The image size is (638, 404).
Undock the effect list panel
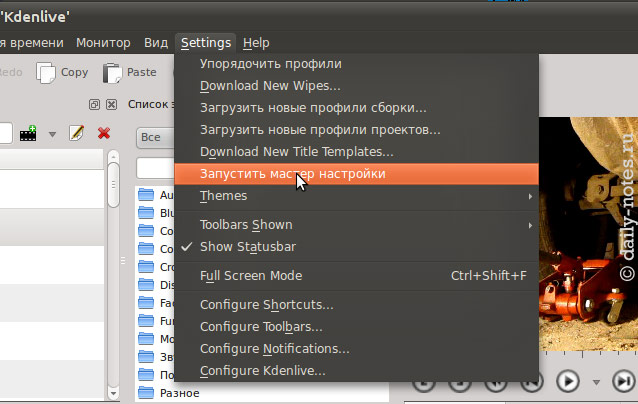[x=95, y=104]
